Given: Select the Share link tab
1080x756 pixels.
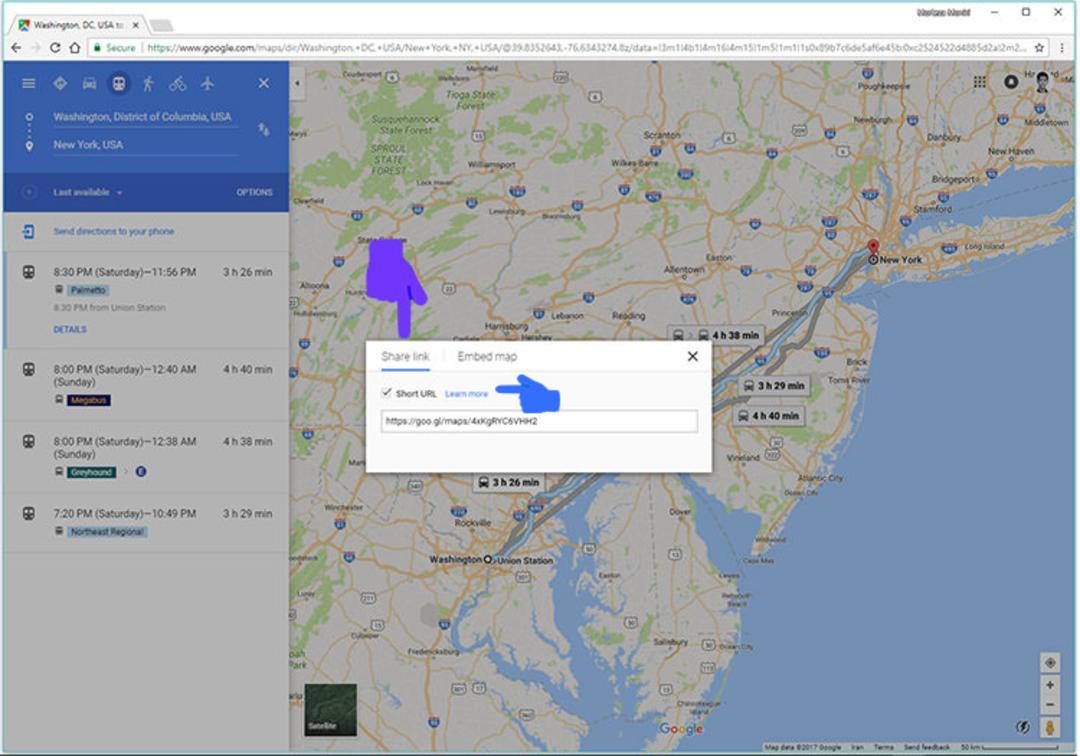Looking at the screenshot, I should pos(405,356).
